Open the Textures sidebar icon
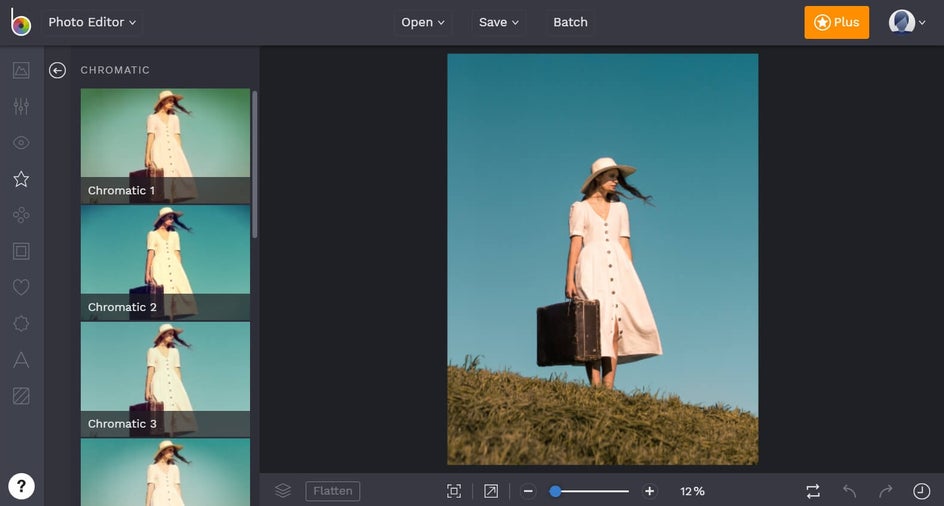The width and height of the screenshot is (944, 506). tap(21, 396)
